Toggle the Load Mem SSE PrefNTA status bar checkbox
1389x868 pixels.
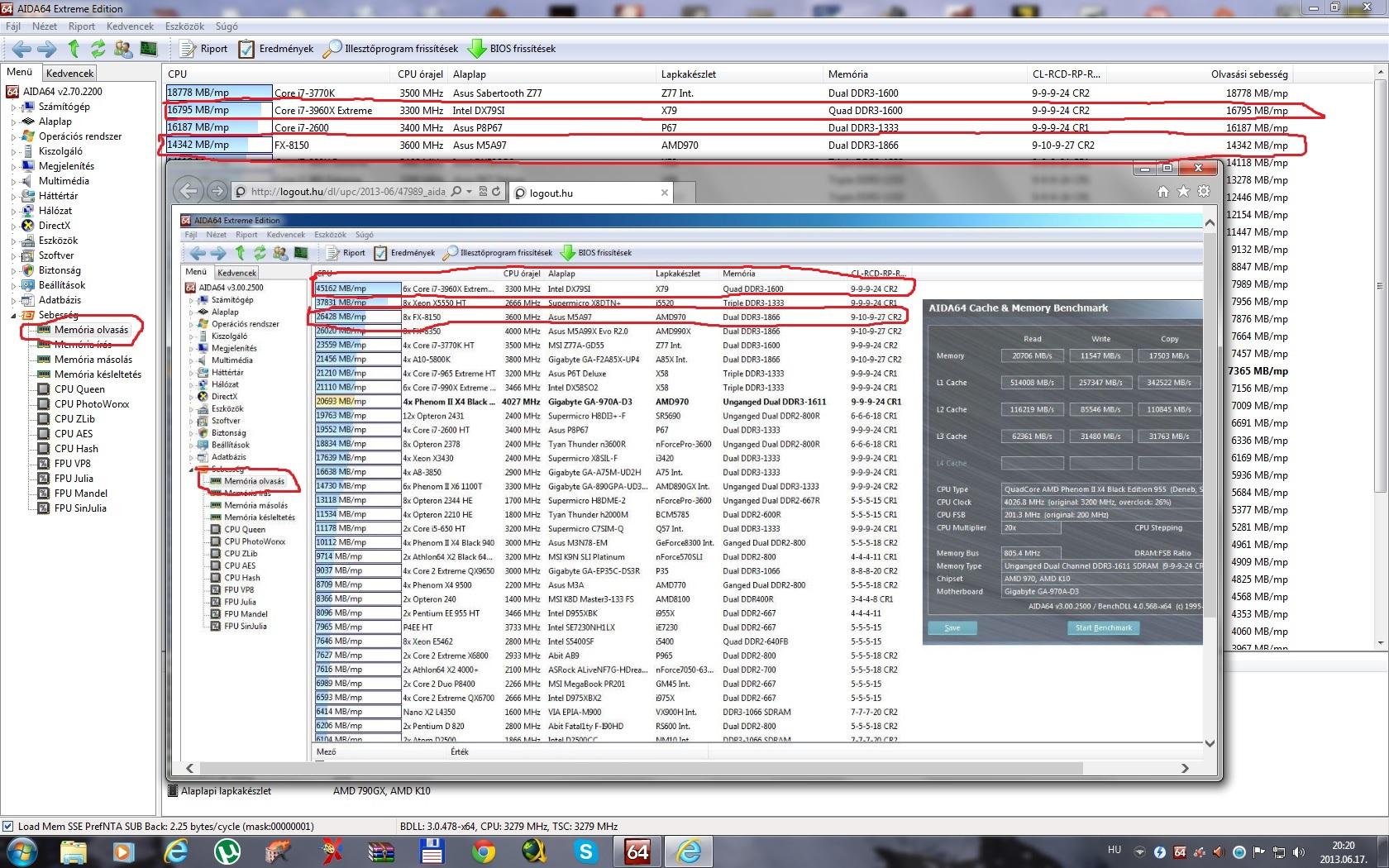[8, 826]
